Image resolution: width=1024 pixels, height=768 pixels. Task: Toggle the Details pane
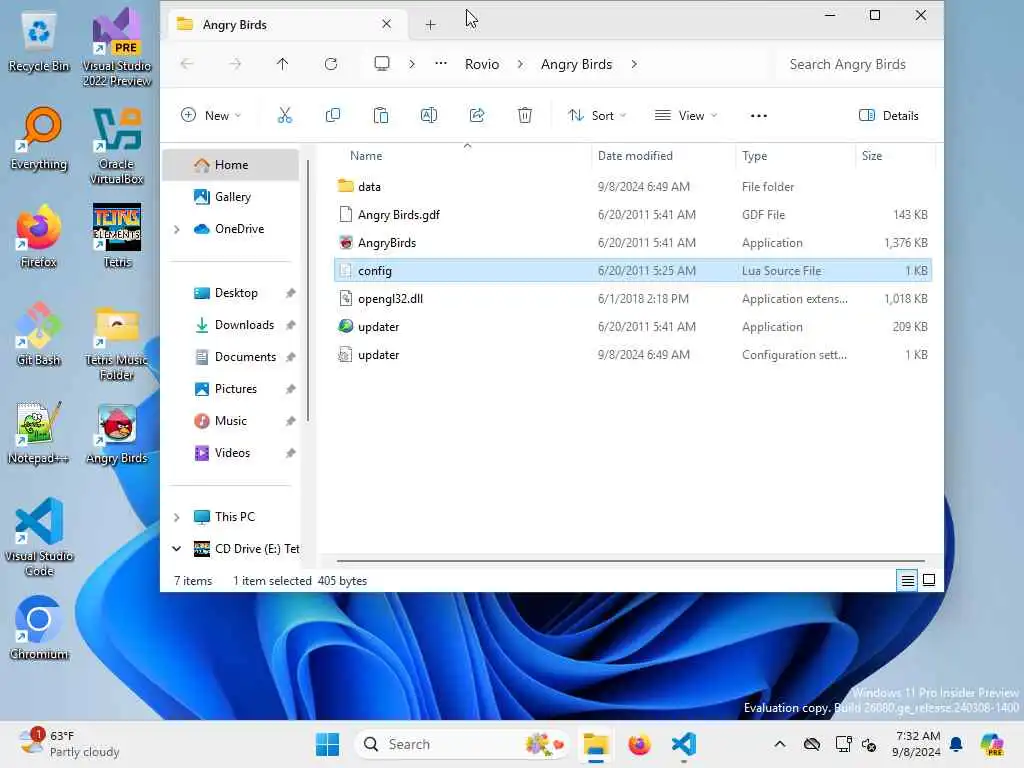coord(888,116)
